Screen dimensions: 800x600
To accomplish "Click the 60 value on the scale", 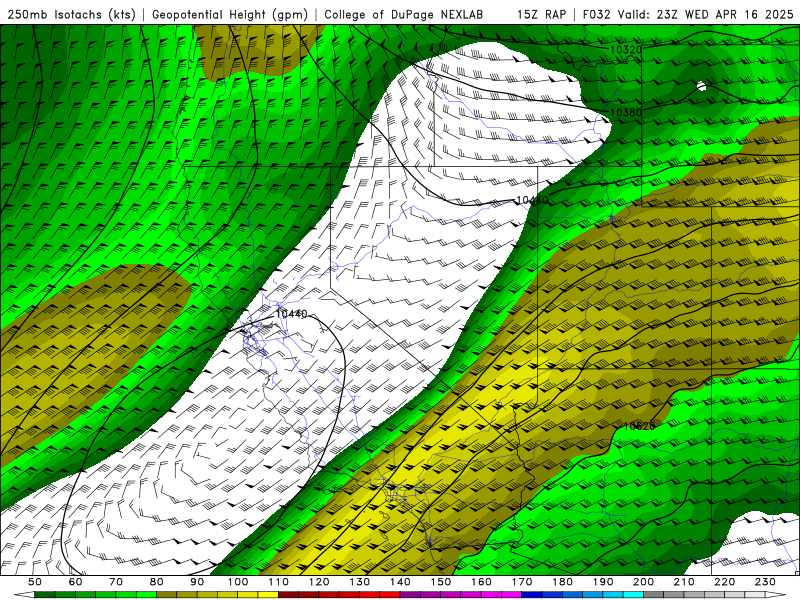I will (76, 582).
